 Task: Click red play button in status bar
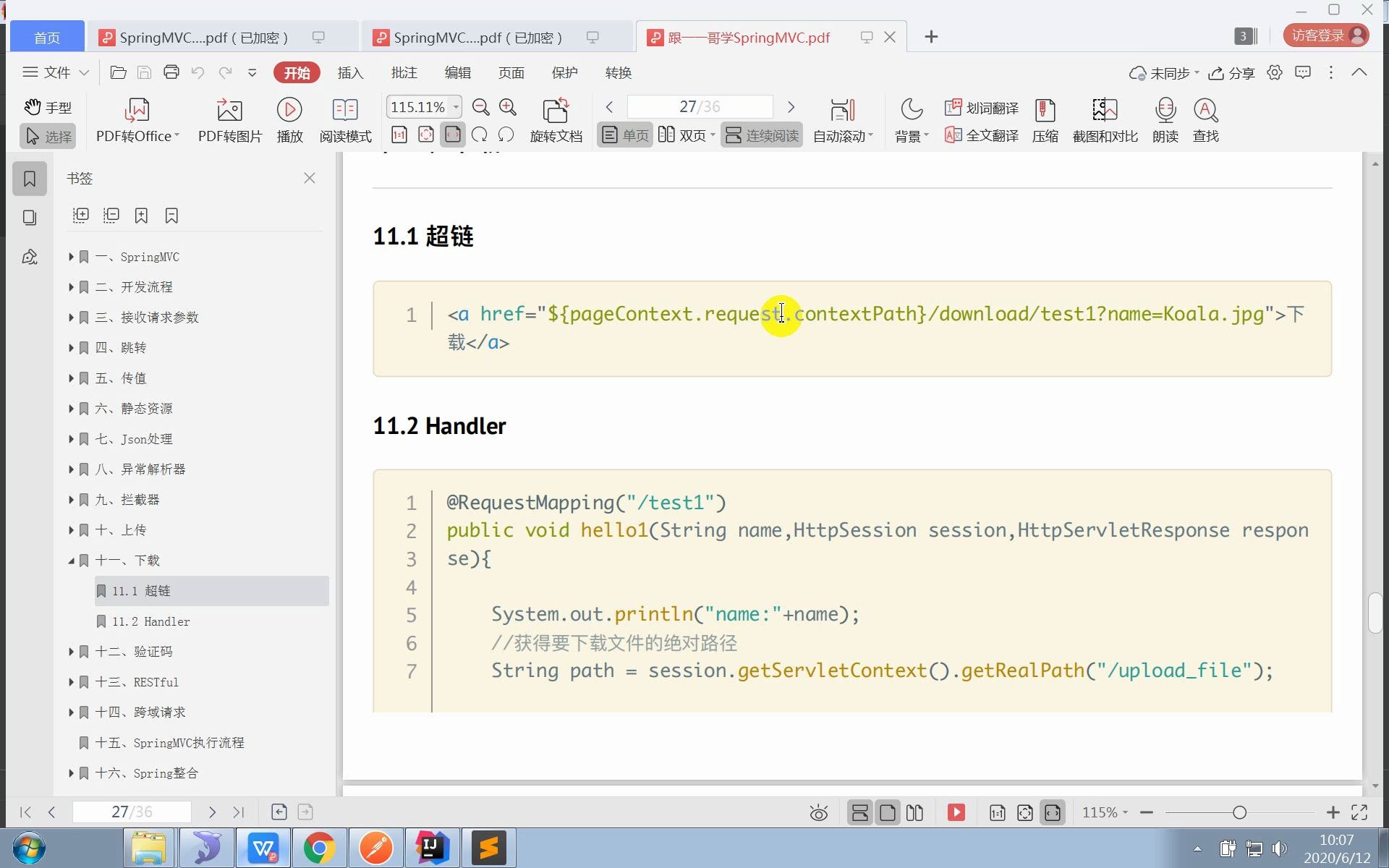[956, 812]
